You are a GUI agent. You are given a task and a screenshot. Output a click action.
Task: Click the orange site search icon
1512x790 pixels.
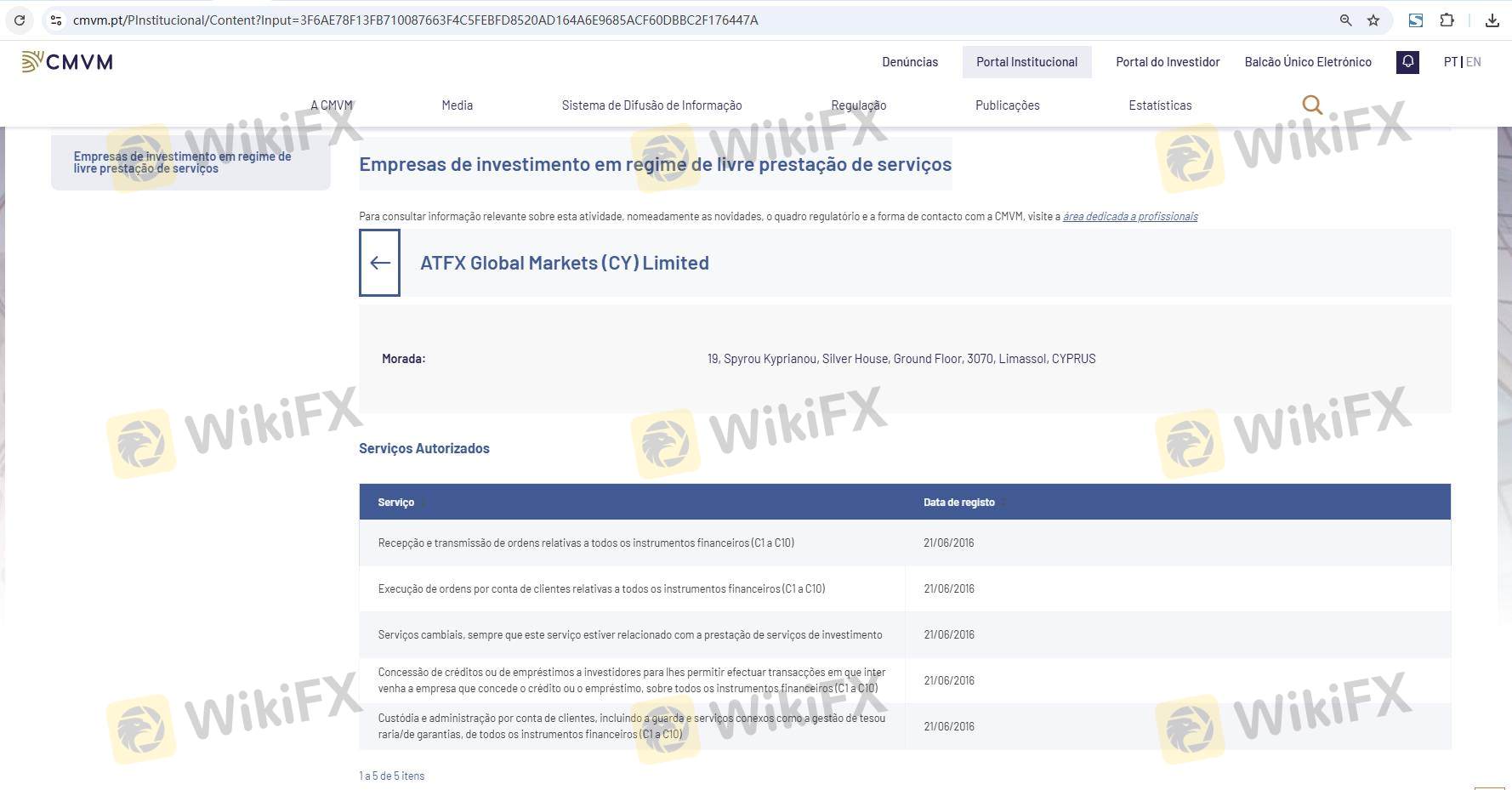1312,105
